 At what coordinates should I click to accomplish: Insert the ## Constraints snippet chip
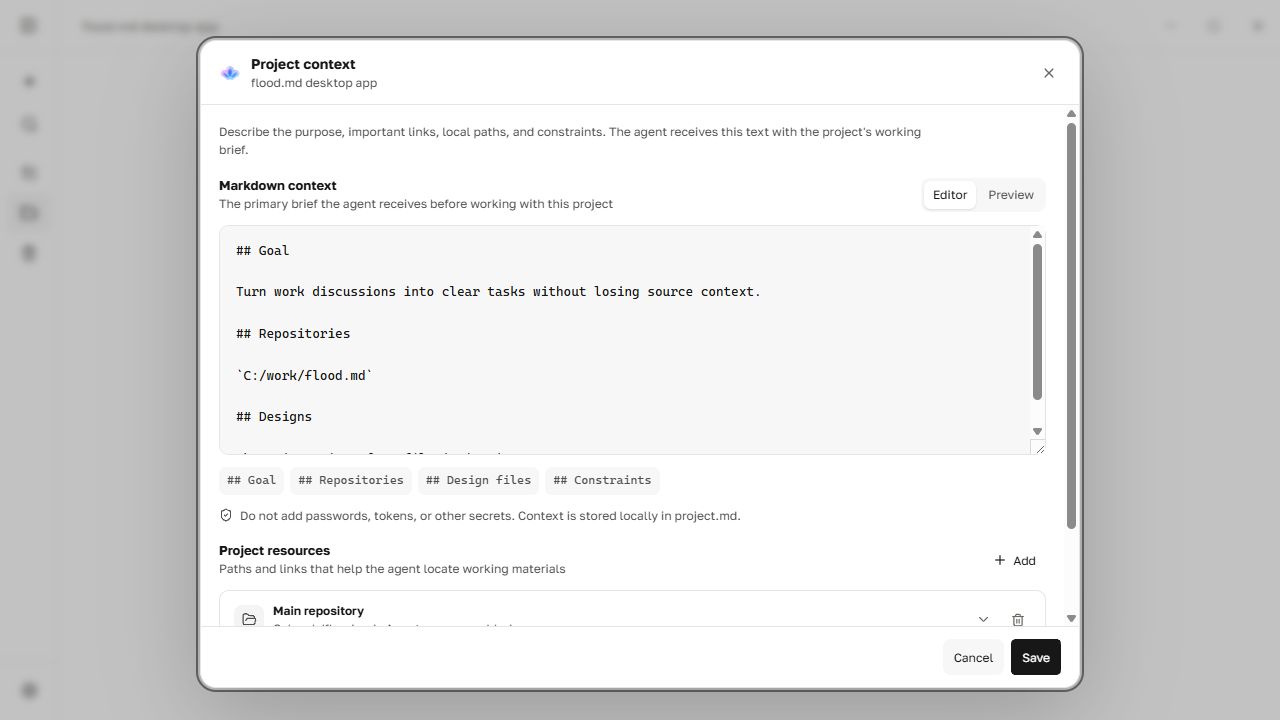pos(602,481)
